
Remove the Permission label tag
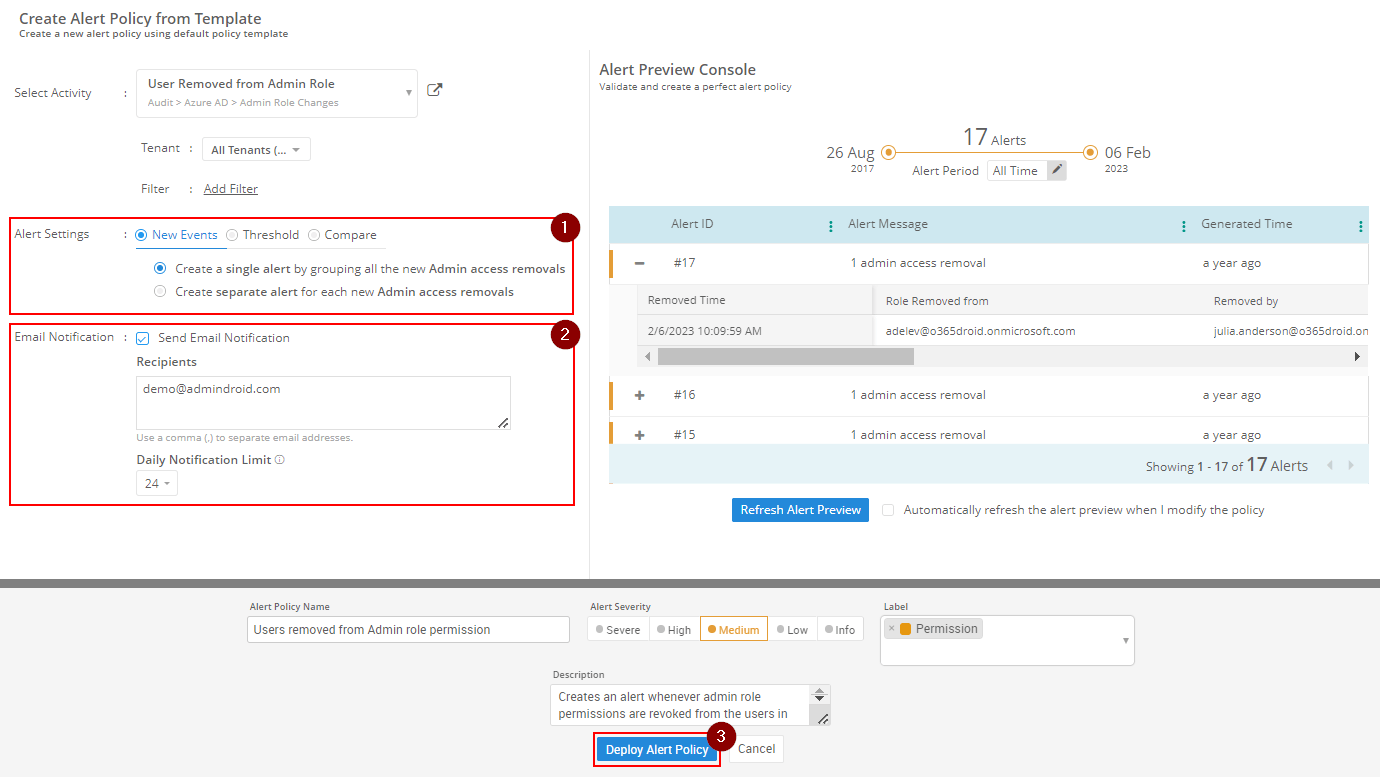coord(891,629)
